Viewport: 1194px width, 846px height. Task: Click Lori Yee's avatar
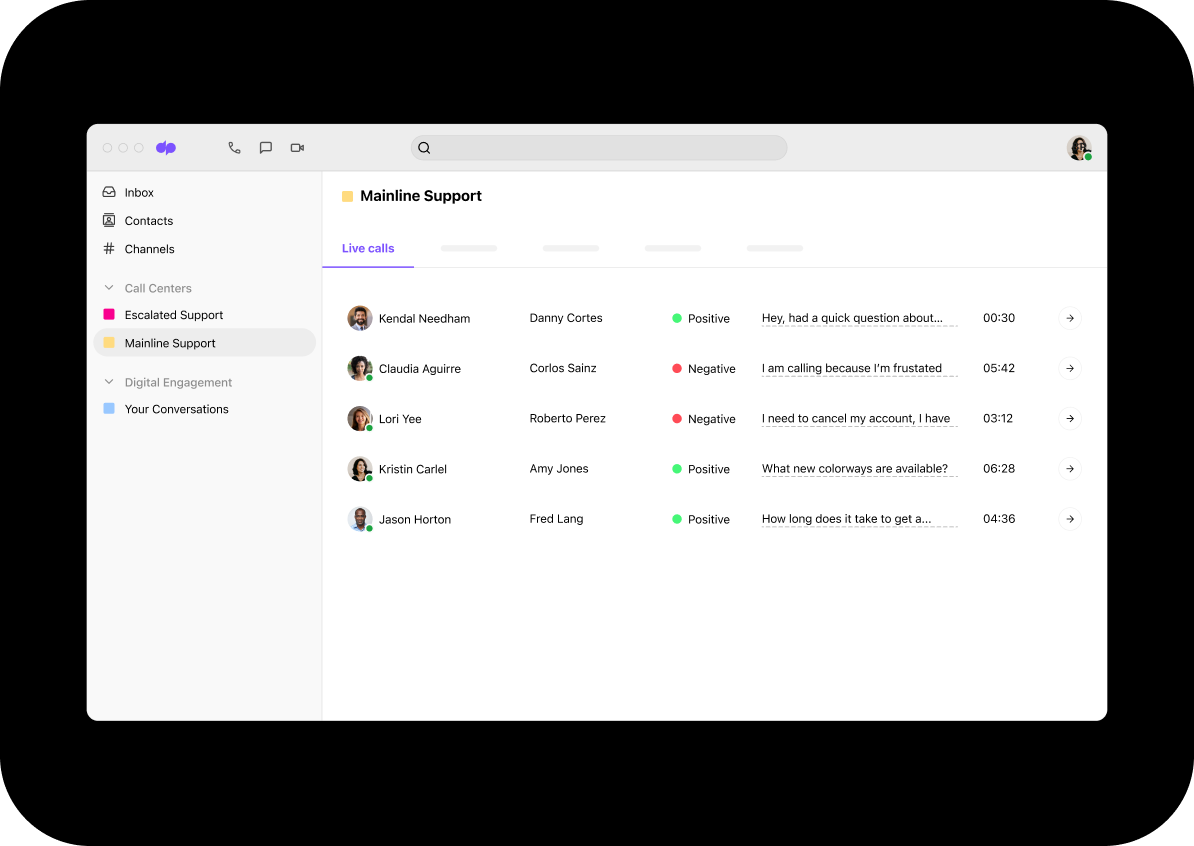pos(359,419)
